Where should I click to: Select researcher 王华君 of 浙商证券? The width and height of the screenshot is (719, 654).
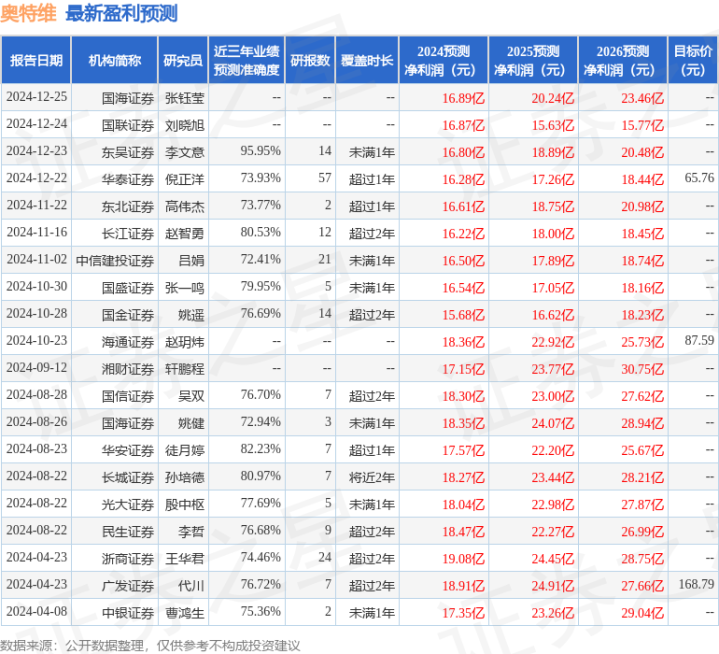point(184,559)
